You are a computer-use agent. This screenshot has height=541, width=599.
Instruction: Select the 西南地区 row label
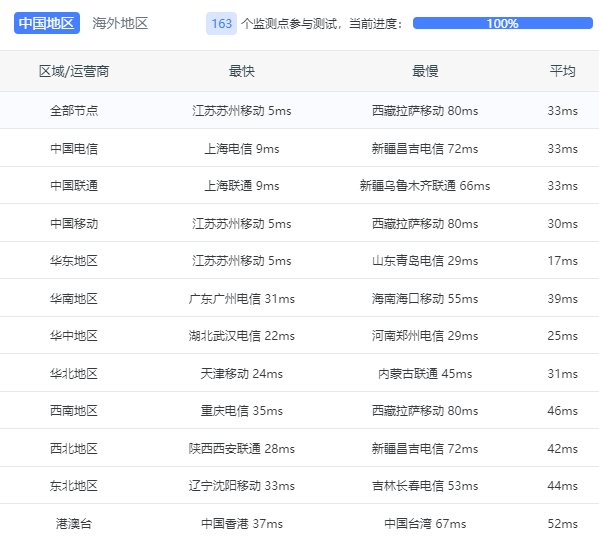(x=74, y=411)
